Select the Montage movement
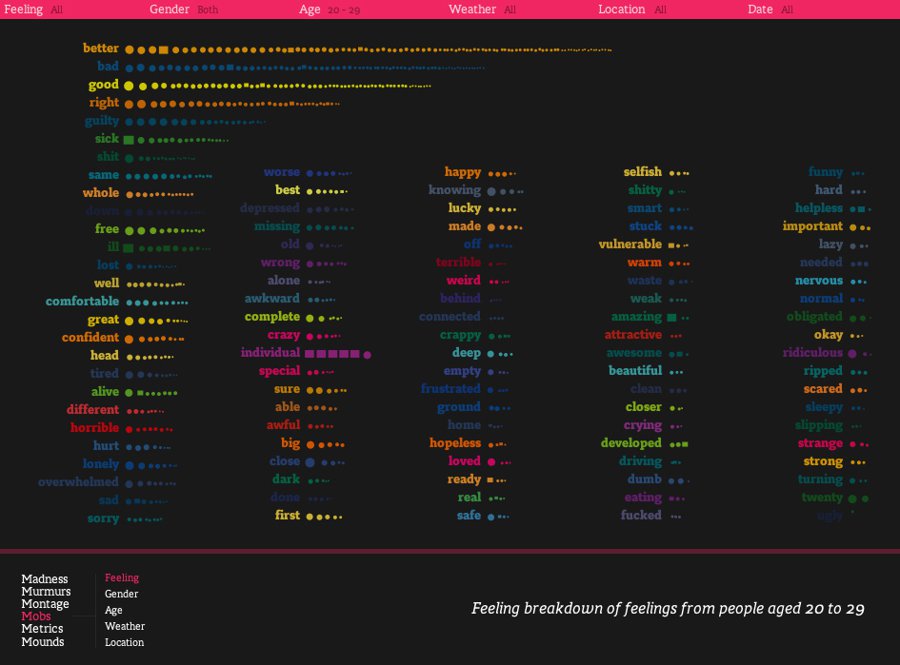900x665 pixels. coord(46,604)
